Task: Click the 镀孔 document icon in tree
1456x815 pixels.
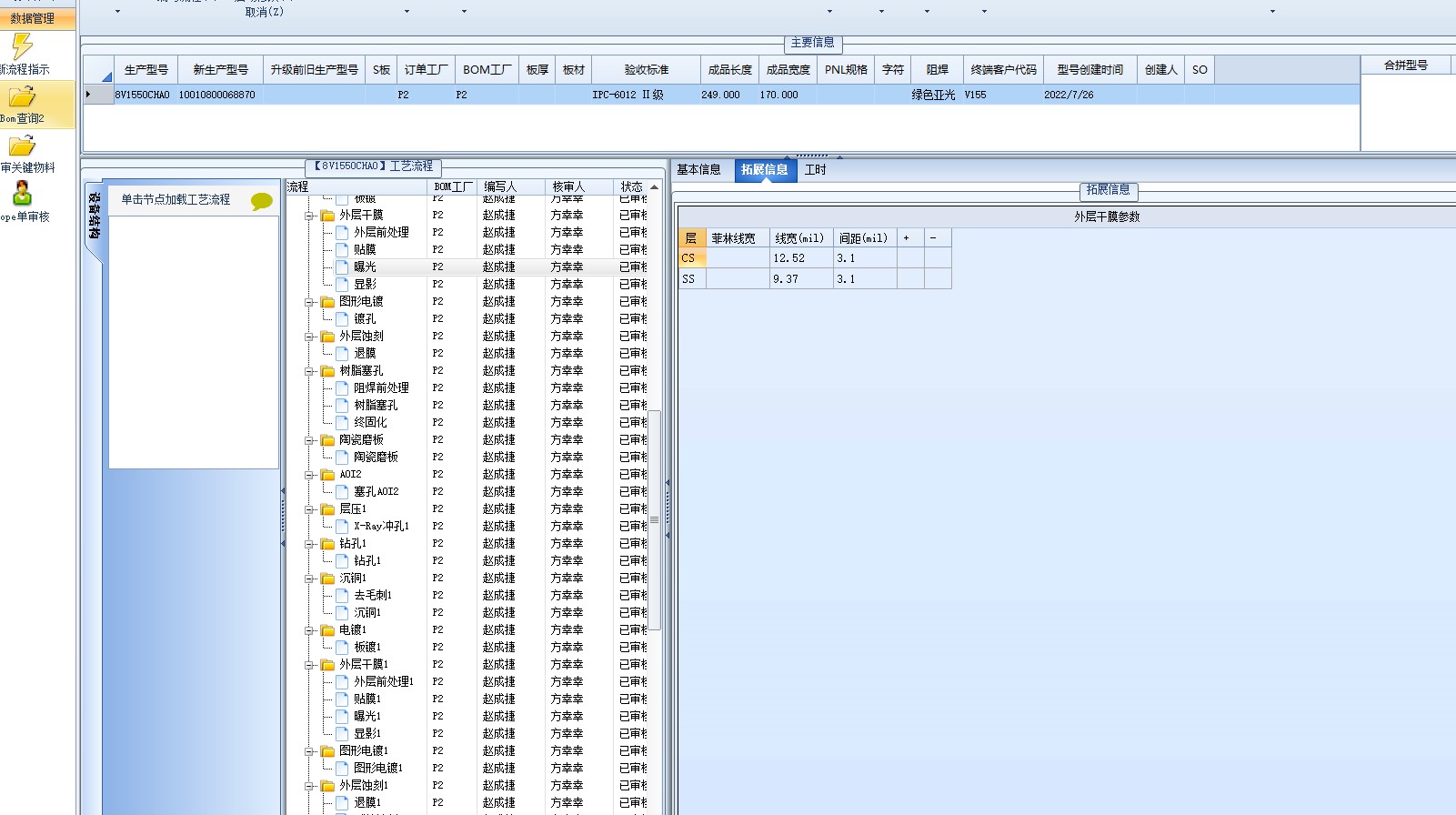Action: (342, 319)
